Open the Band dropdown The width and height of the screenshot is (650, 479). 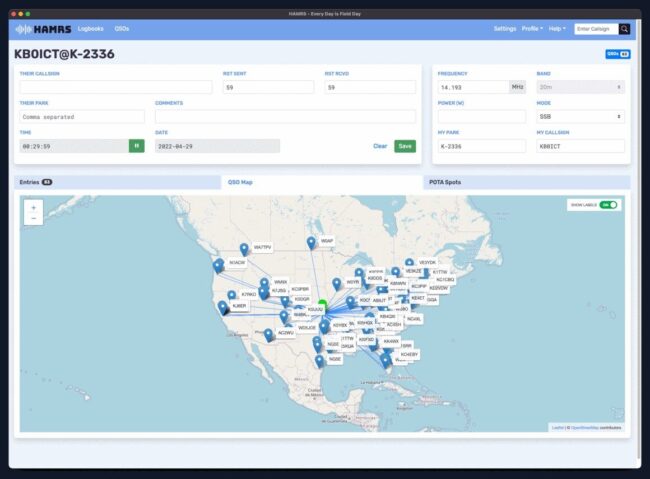point(580,87)
